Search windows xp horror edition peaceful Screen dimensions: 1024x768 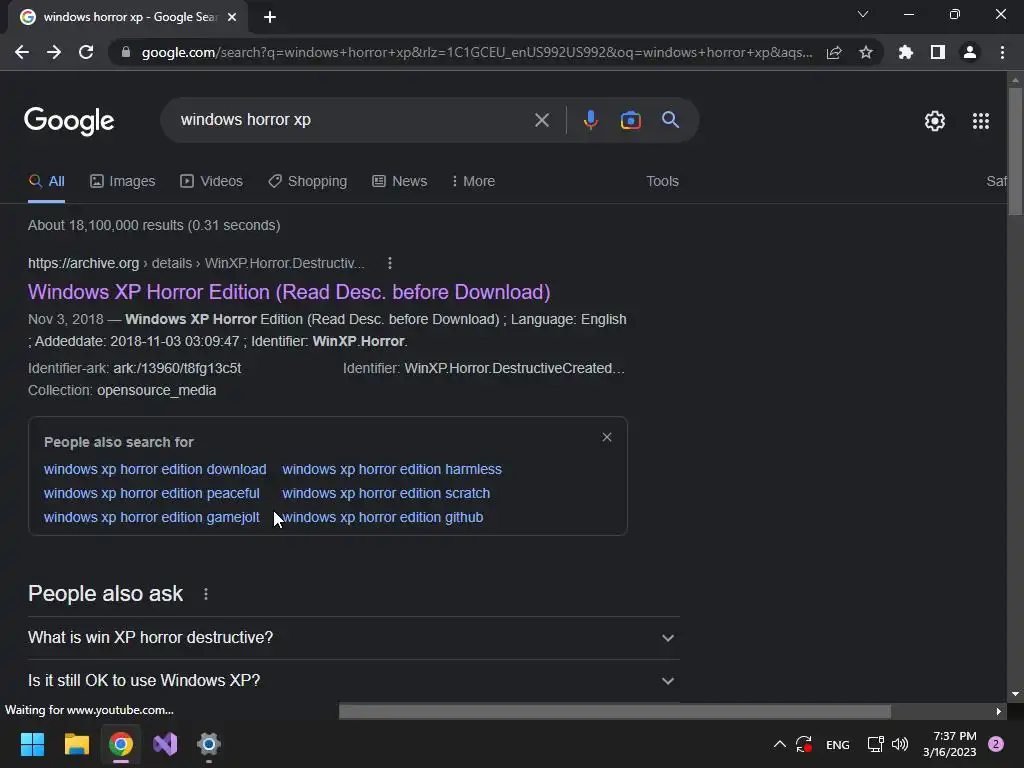[152, 493]
